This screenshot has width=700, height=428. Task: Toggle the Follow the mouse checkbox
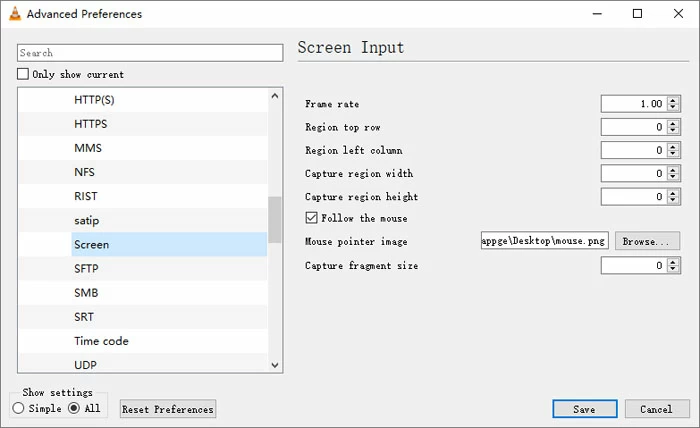[311, 218]
